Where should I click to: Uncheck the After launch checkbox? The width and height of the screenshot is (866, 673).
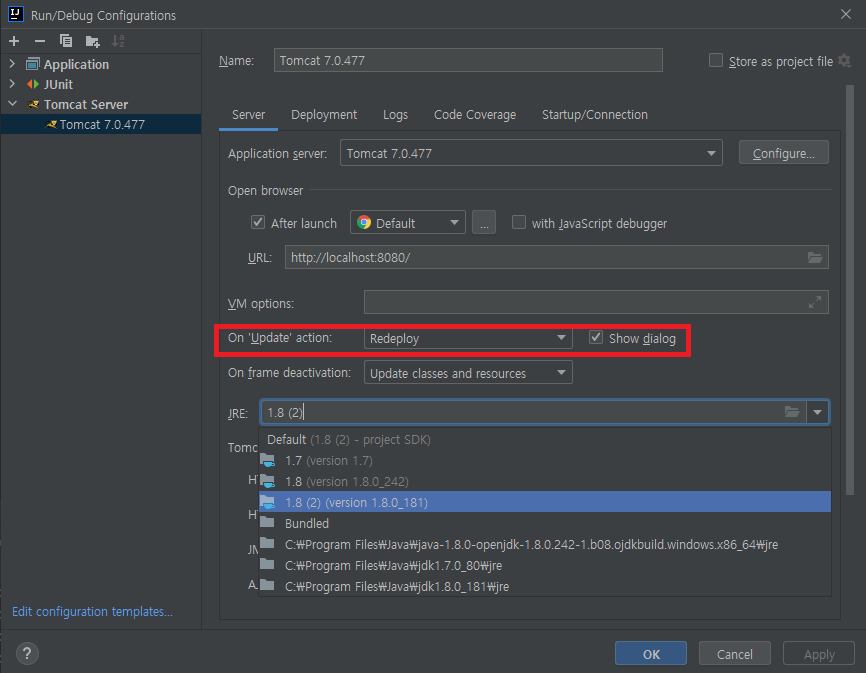[258, 222]
